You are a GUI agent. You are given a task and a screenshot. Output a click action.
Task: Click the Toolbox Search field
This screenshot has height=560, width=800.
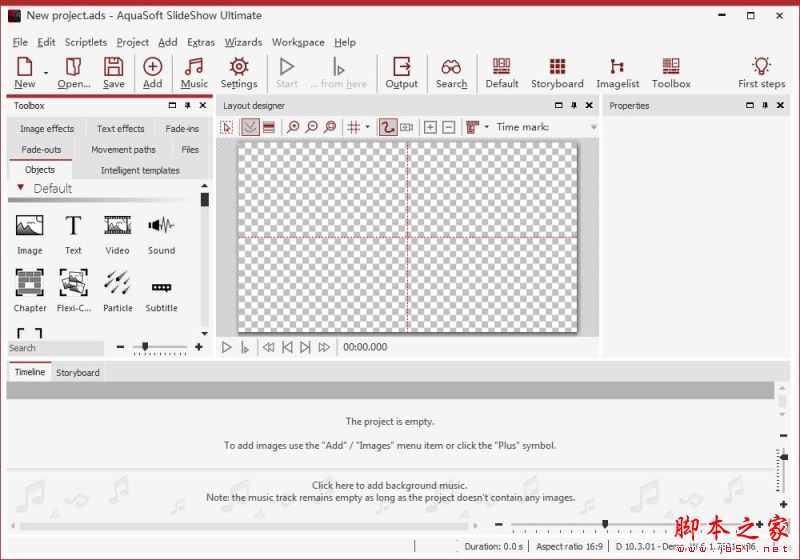(56, 348)
